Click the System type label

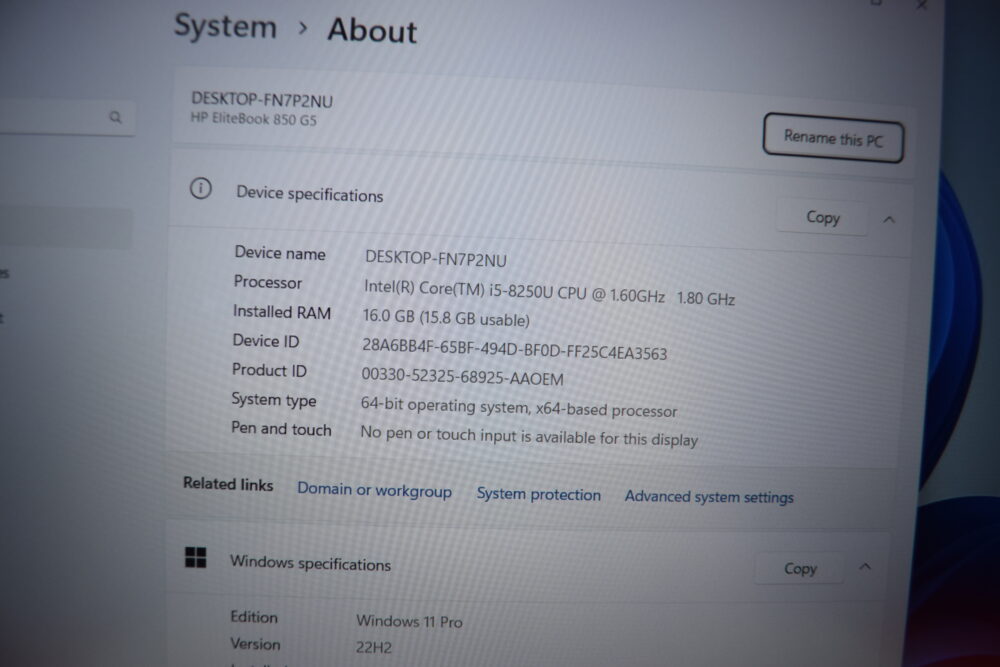pyautogui.click(x=274, y=400)
